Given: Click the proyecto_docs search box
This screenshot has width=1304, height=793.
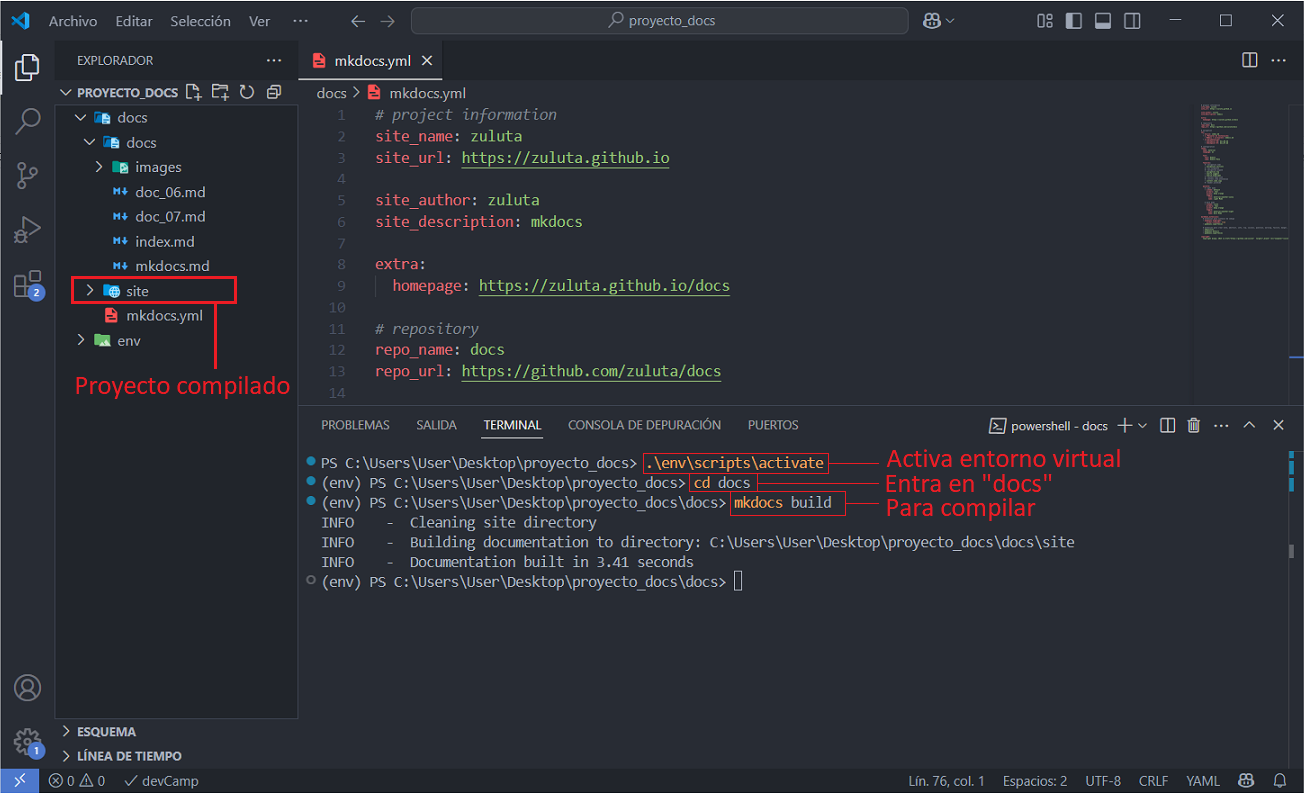Looking at the screenshot, I should tap(660, 21).
